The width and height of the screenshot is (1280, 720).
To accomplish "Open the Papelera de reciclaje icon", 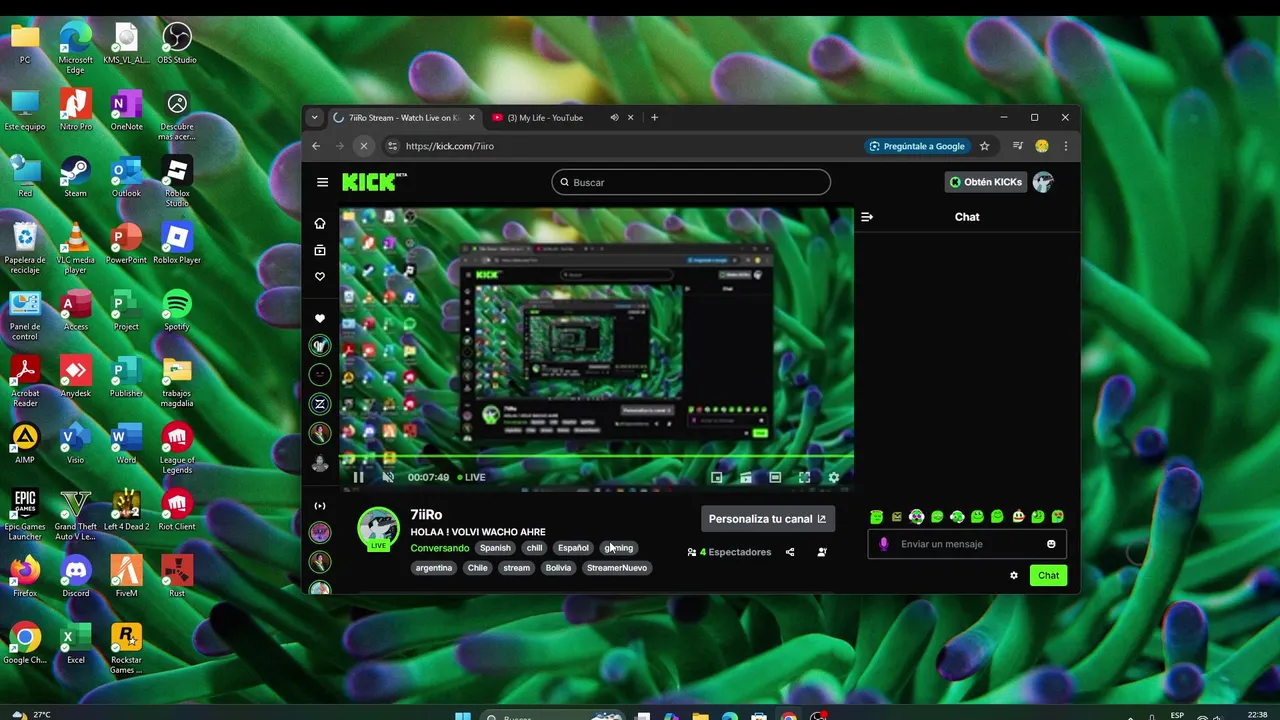I will [x=25, y=247].
